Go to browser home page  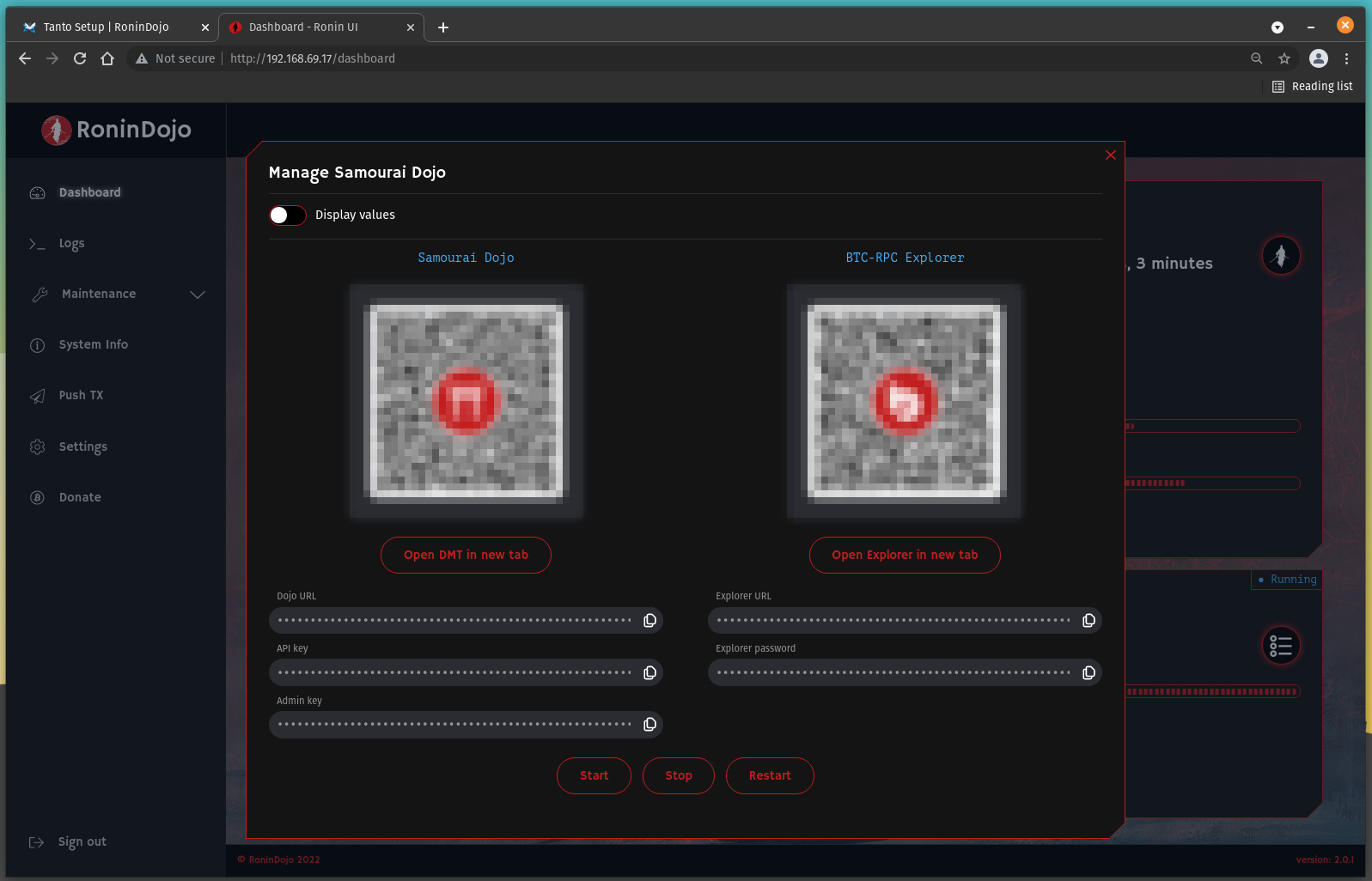coord(107,58)
